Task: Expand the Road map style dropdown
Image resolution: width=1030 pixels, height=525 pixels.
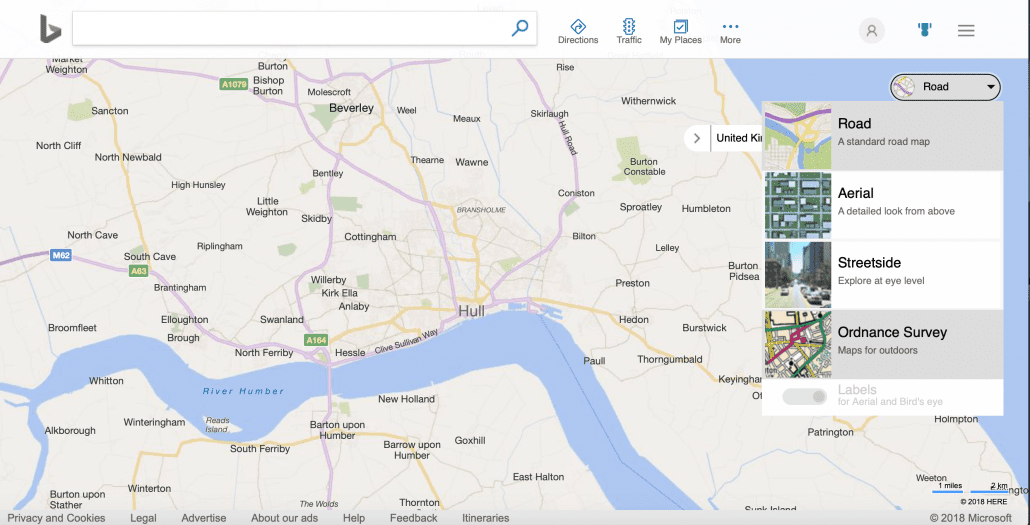Action: (x=945, y=87)
